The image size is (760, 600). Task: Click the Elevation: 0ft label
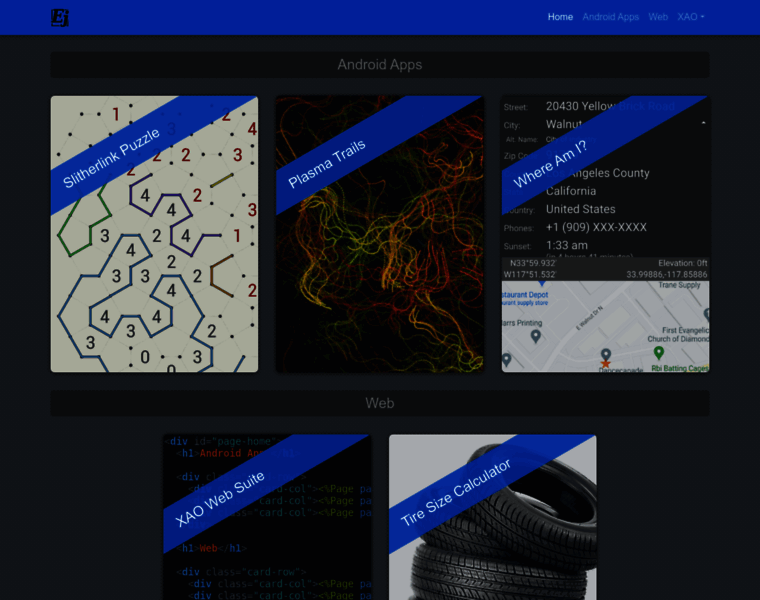(x=682, y=263)
